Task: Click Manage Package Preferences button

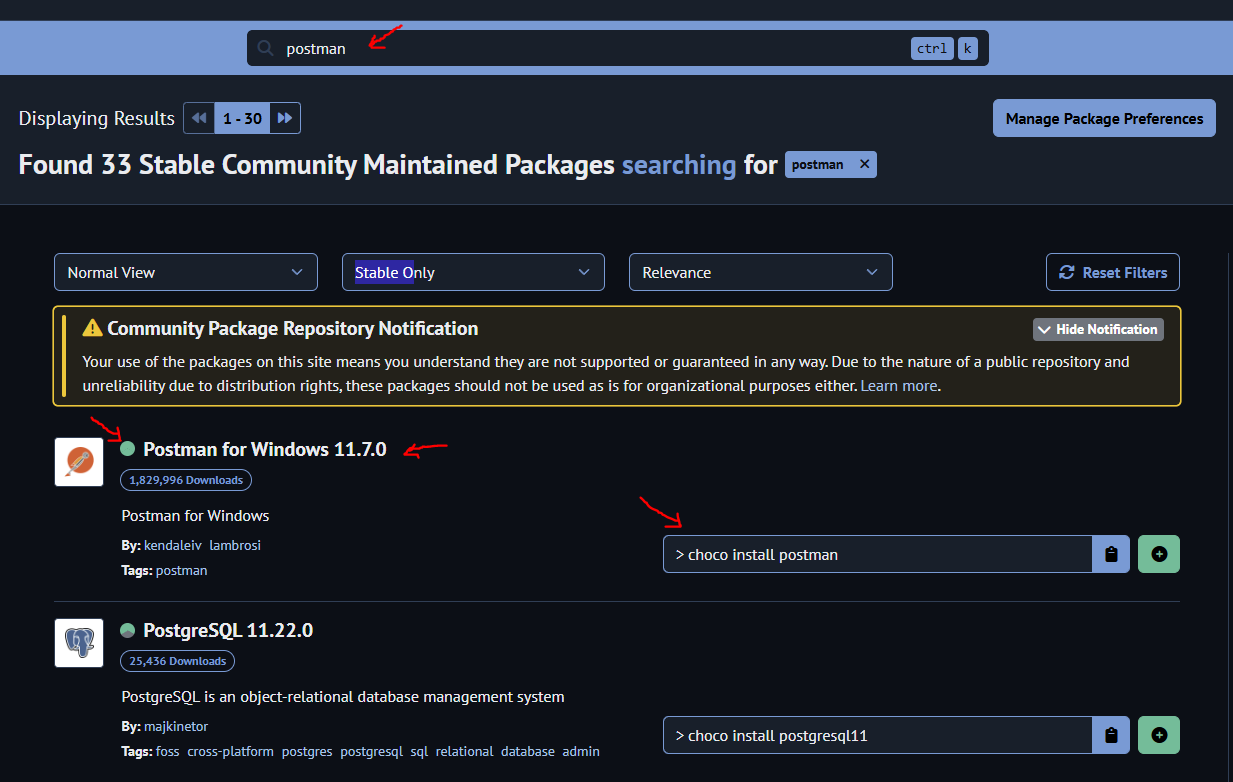Action: click(x=1104, y=118)
